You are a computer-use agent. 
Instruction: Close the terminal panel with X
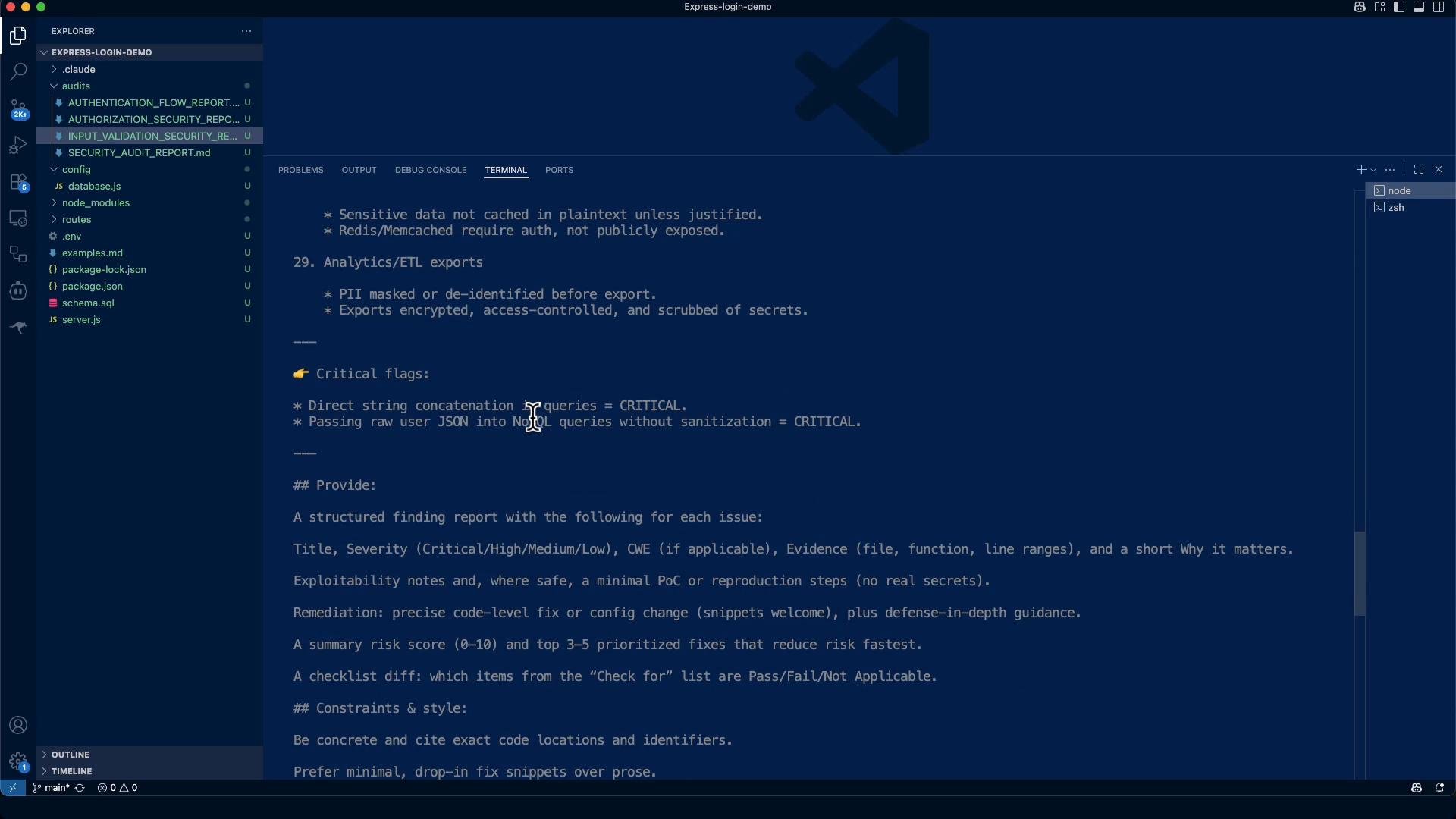pyautogui.click(x=1439, y=170)
